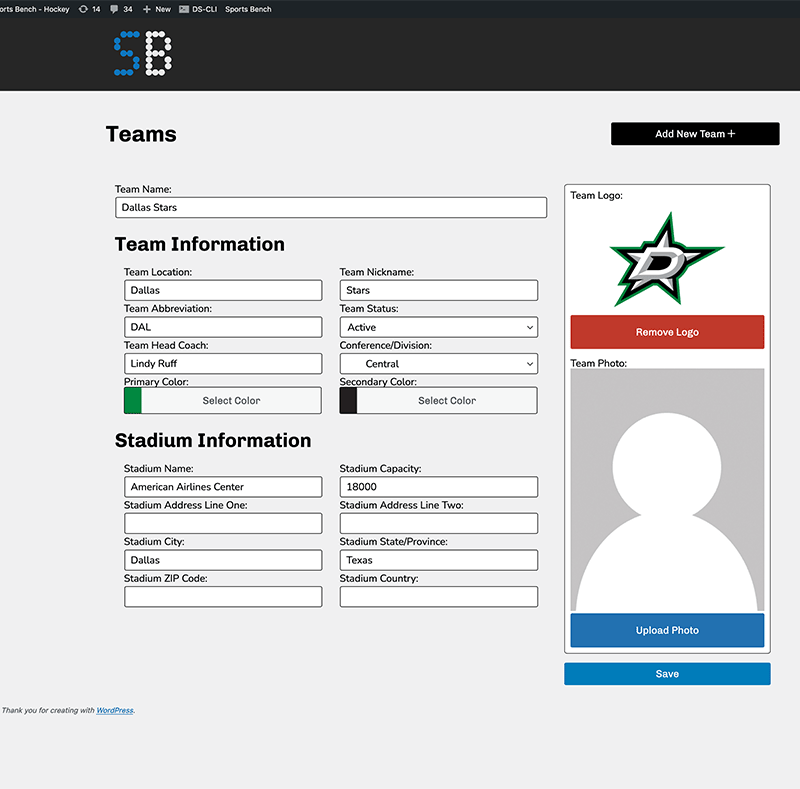Image resolution: width=800 pixels, height=789 pixels.
Task: Click the Remove Logo button
Action: (667, 332)
